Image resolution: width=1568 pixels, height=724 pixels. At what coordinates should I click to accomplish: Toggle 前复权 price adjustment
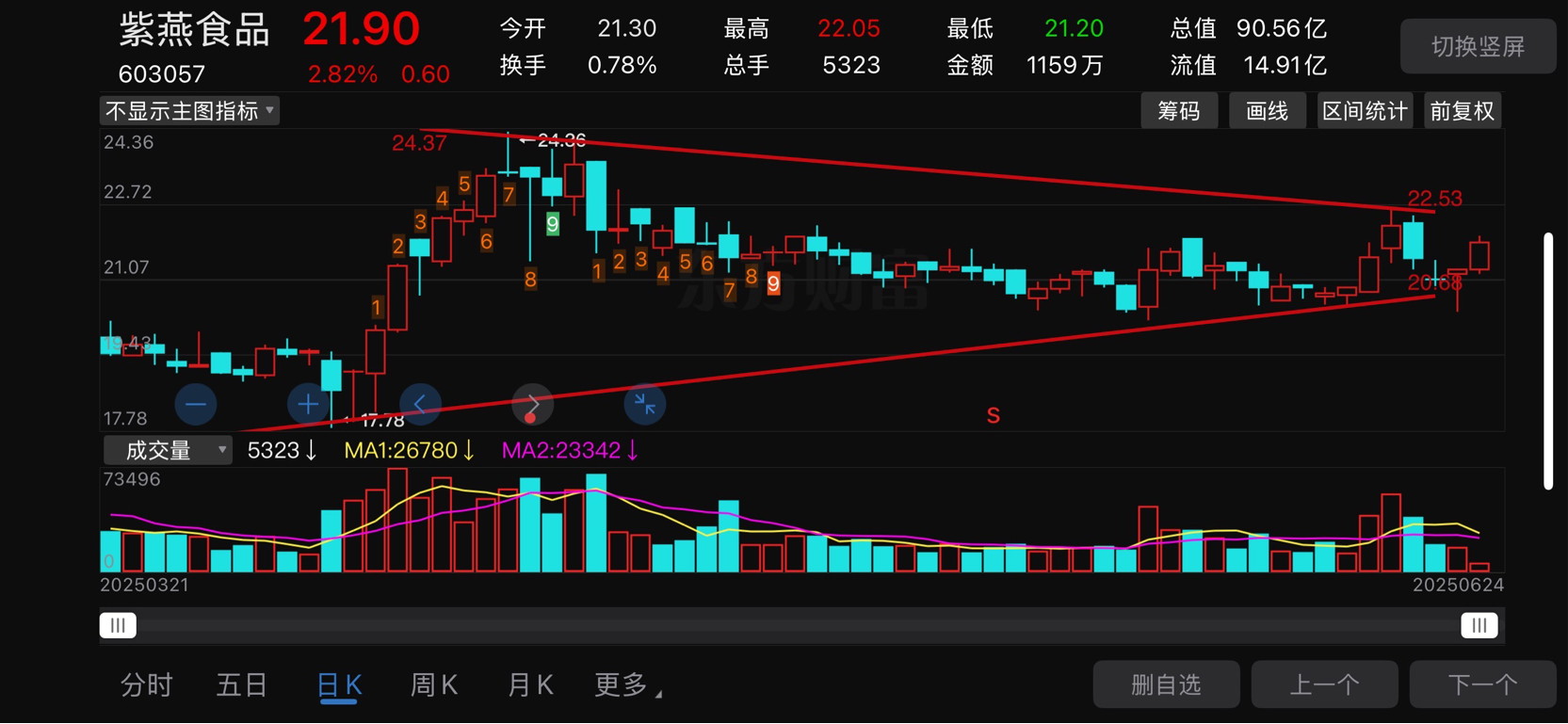[x=1463, y=111]
